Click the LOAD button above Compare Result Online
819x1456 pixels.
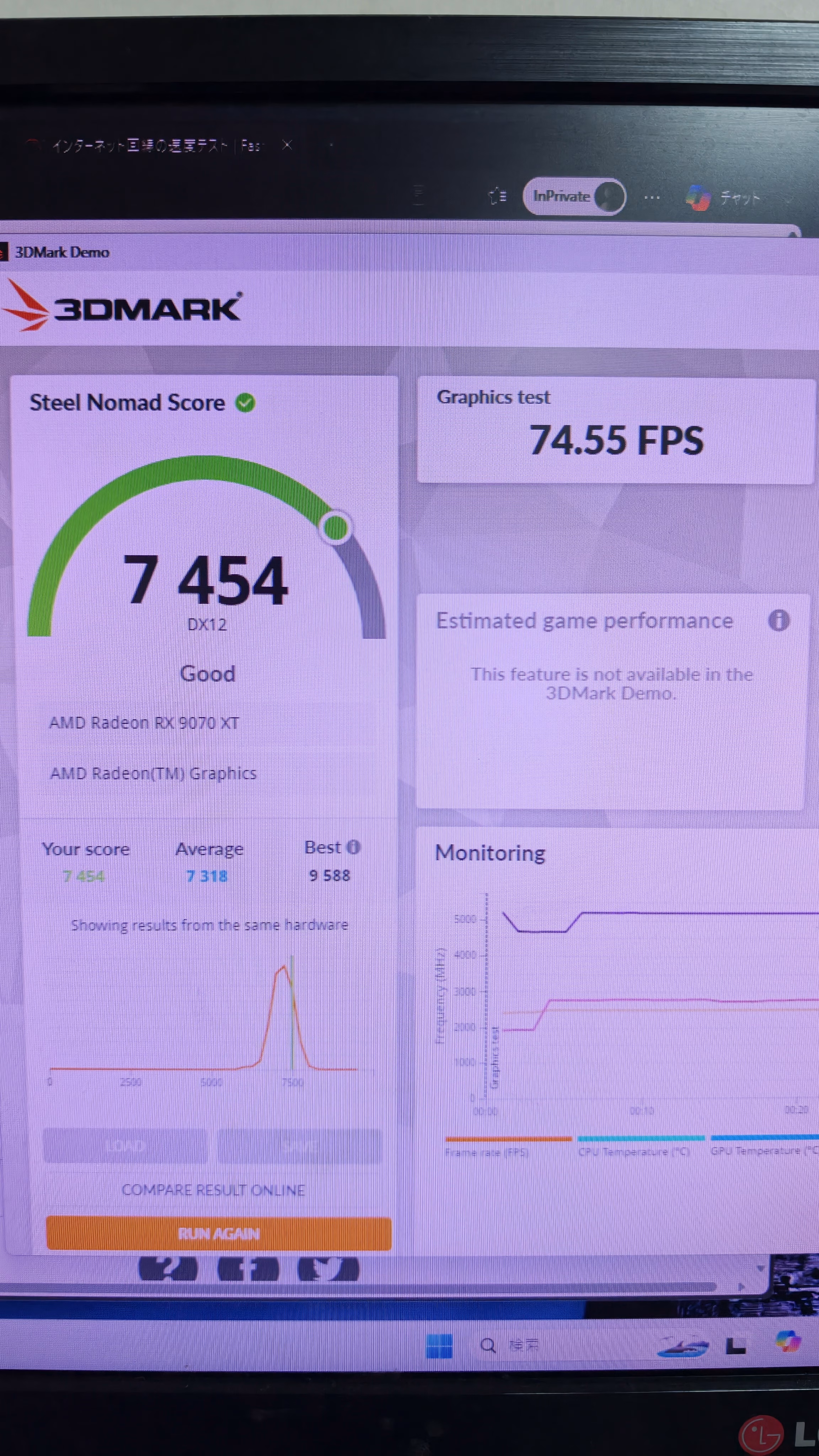coord(125,1146)
